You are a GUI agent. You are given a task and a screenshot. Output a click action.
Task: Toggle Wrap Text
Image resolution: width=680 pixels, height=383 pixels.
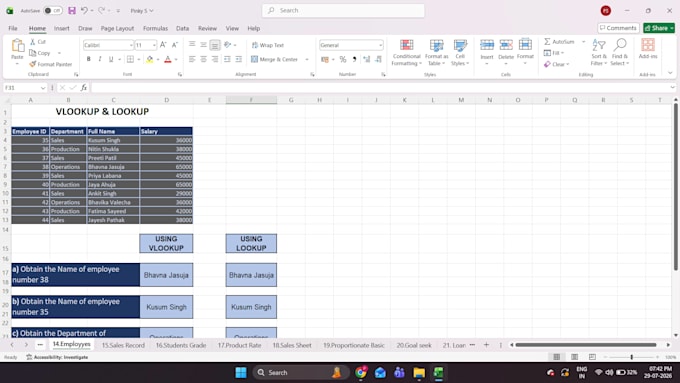268,45
